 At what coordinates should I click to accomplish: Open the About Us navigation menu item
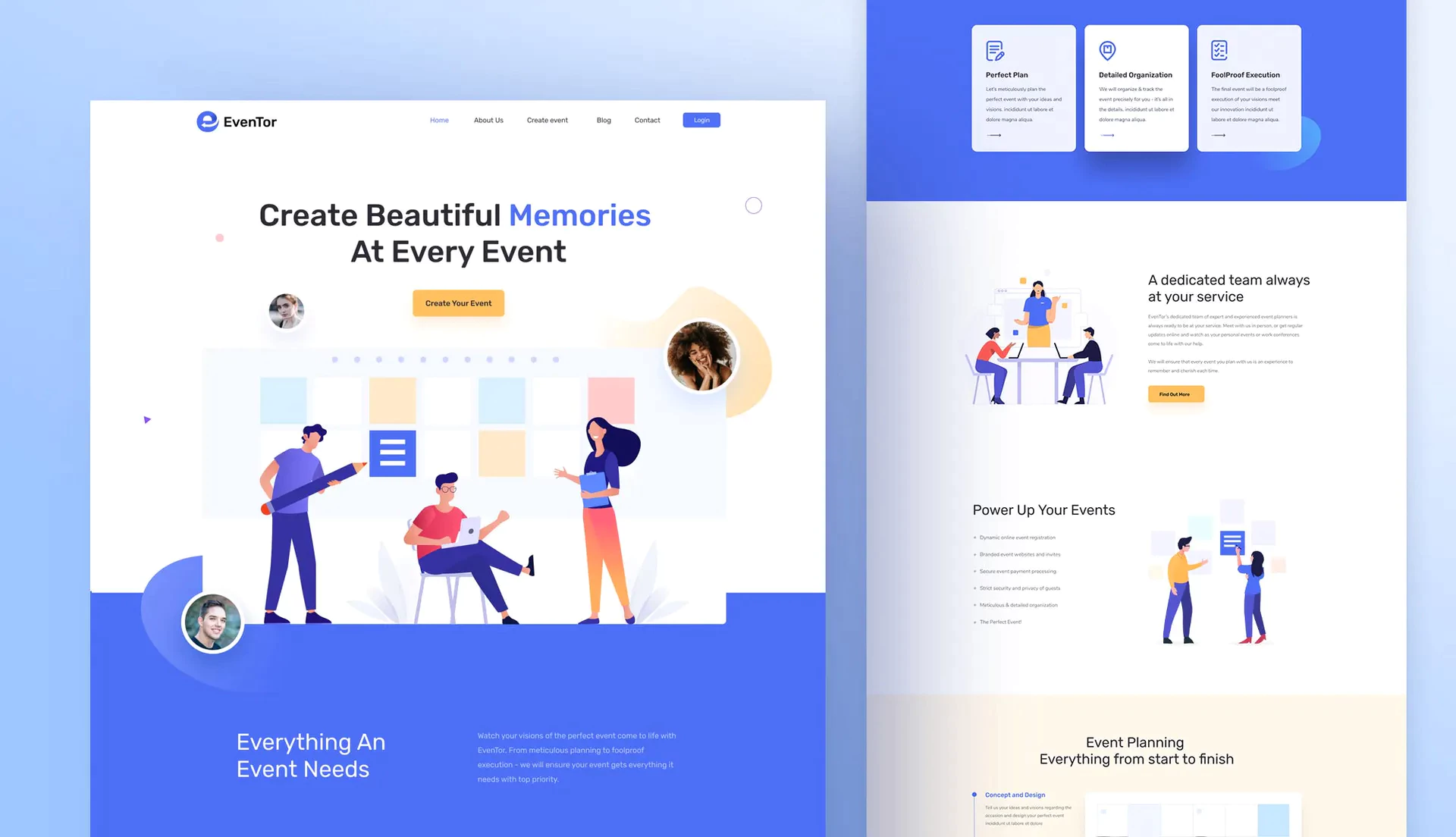click(488, 120)
